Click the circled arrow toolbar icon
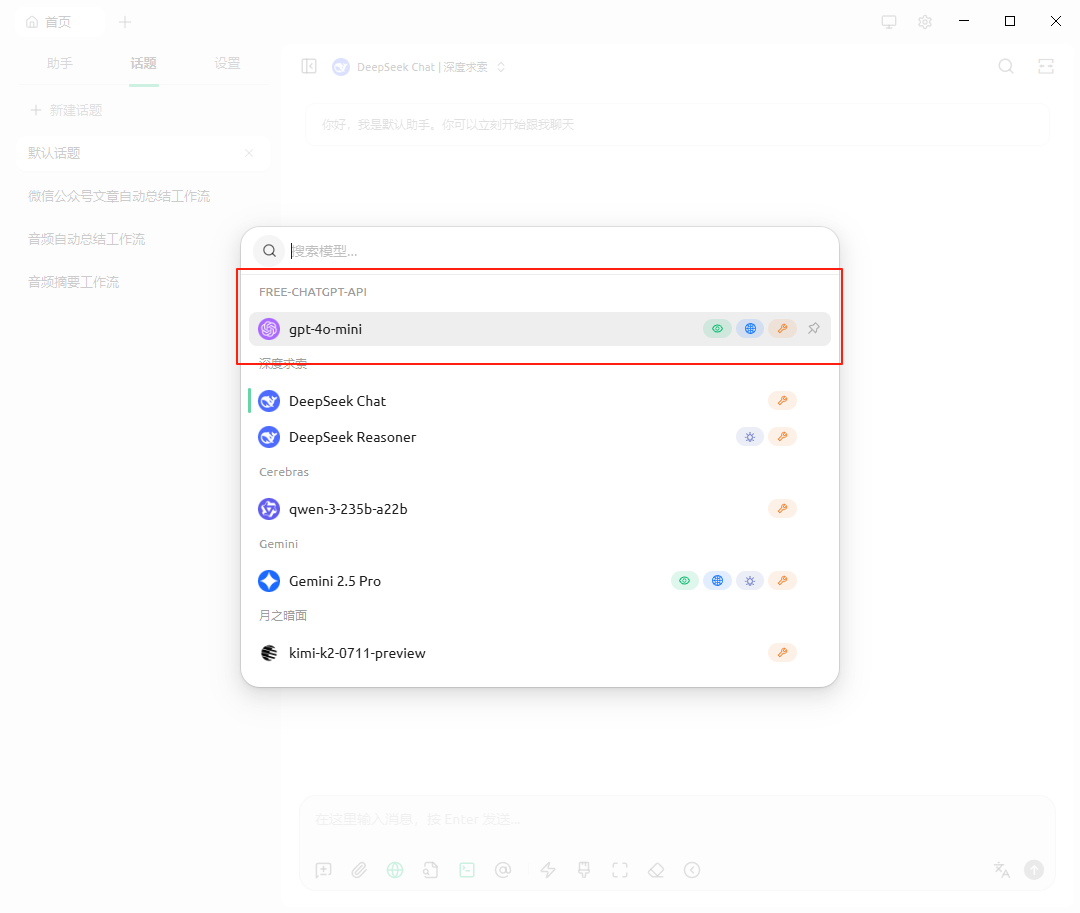 (x=692, y=870)
